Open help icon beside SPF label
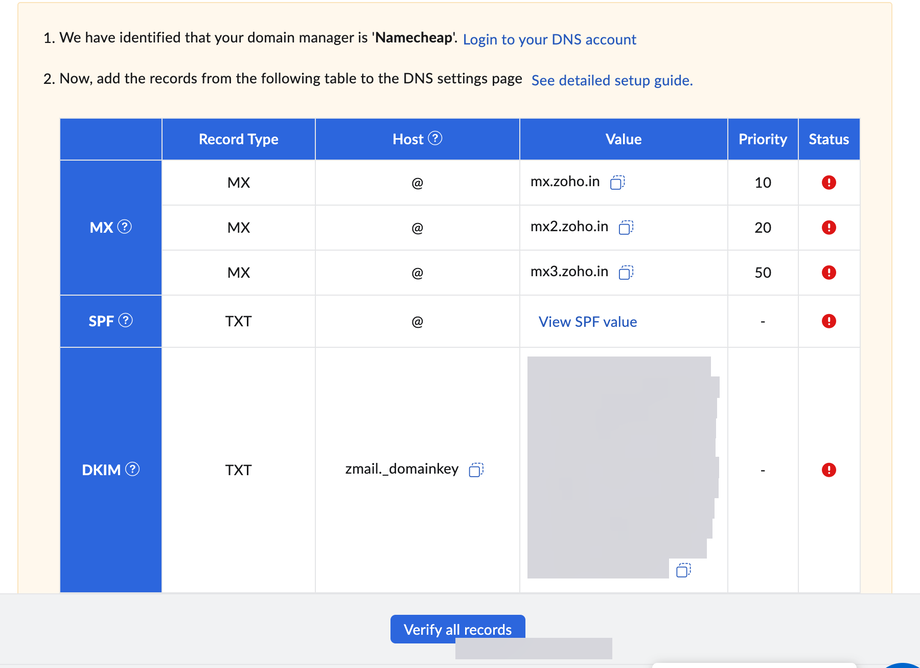 126,320
